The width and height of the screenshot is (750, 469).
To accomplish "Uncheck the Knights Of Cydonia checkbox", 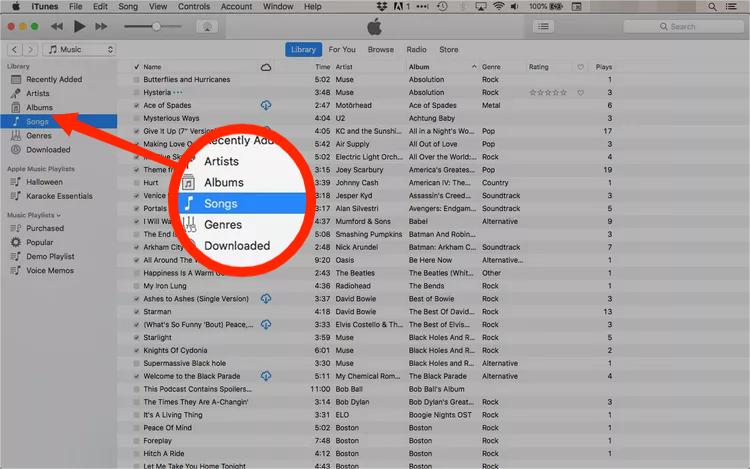I will [x=136, y=351].
